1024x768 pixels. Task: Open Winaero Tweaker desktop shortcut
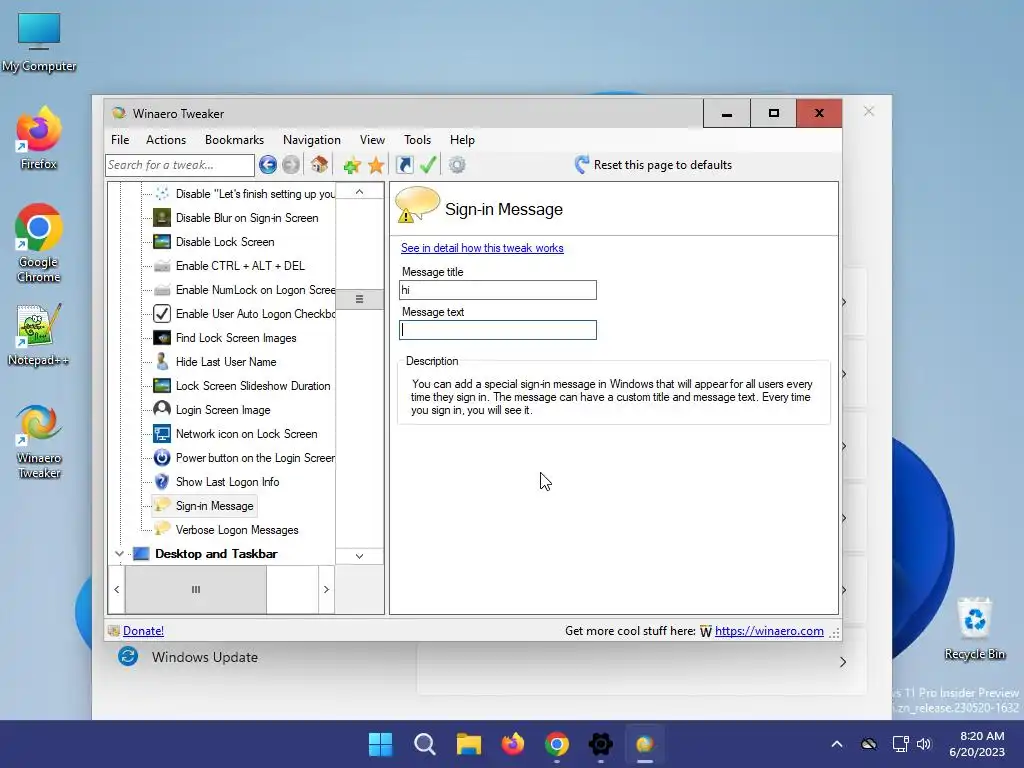click(39, 441)
